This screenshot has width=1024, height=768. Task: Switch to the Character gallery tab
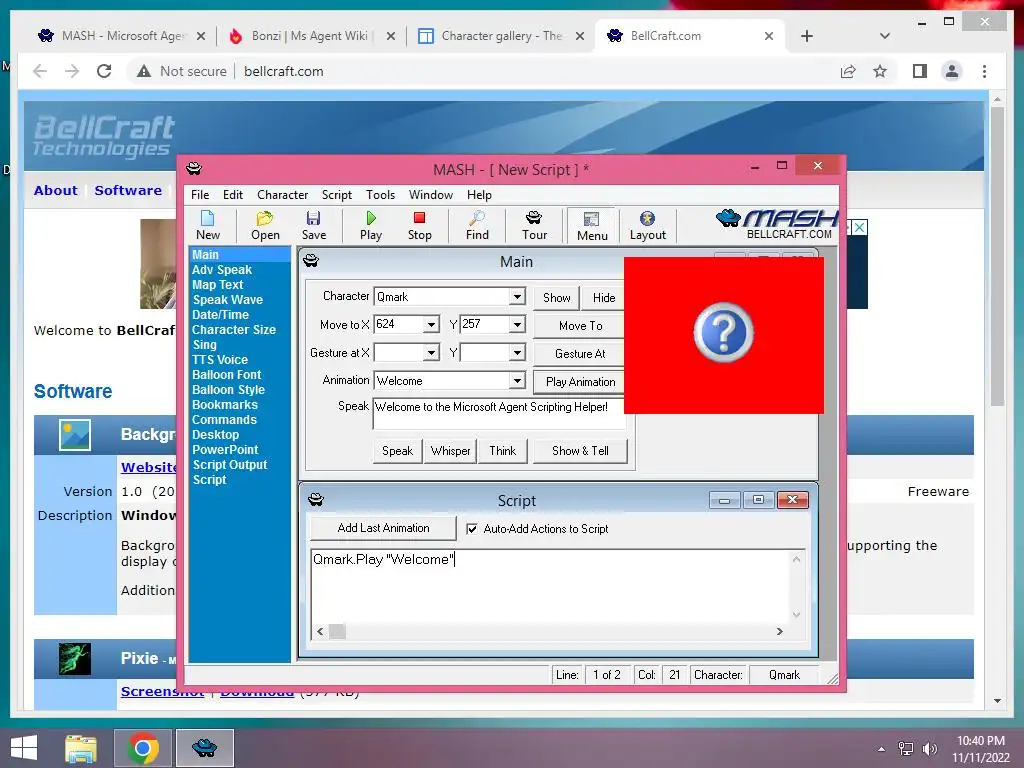502,36
